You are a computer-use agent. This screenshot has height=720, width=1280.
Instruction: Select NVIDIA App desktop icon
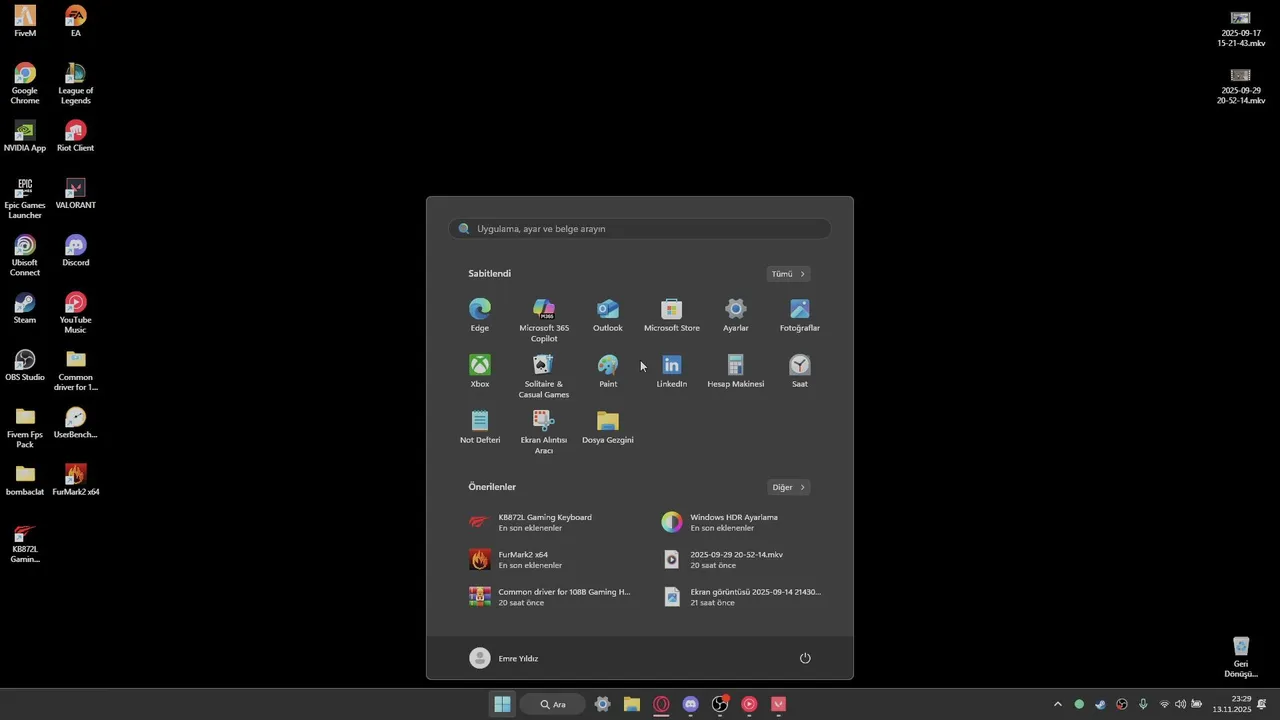point(25,137)
